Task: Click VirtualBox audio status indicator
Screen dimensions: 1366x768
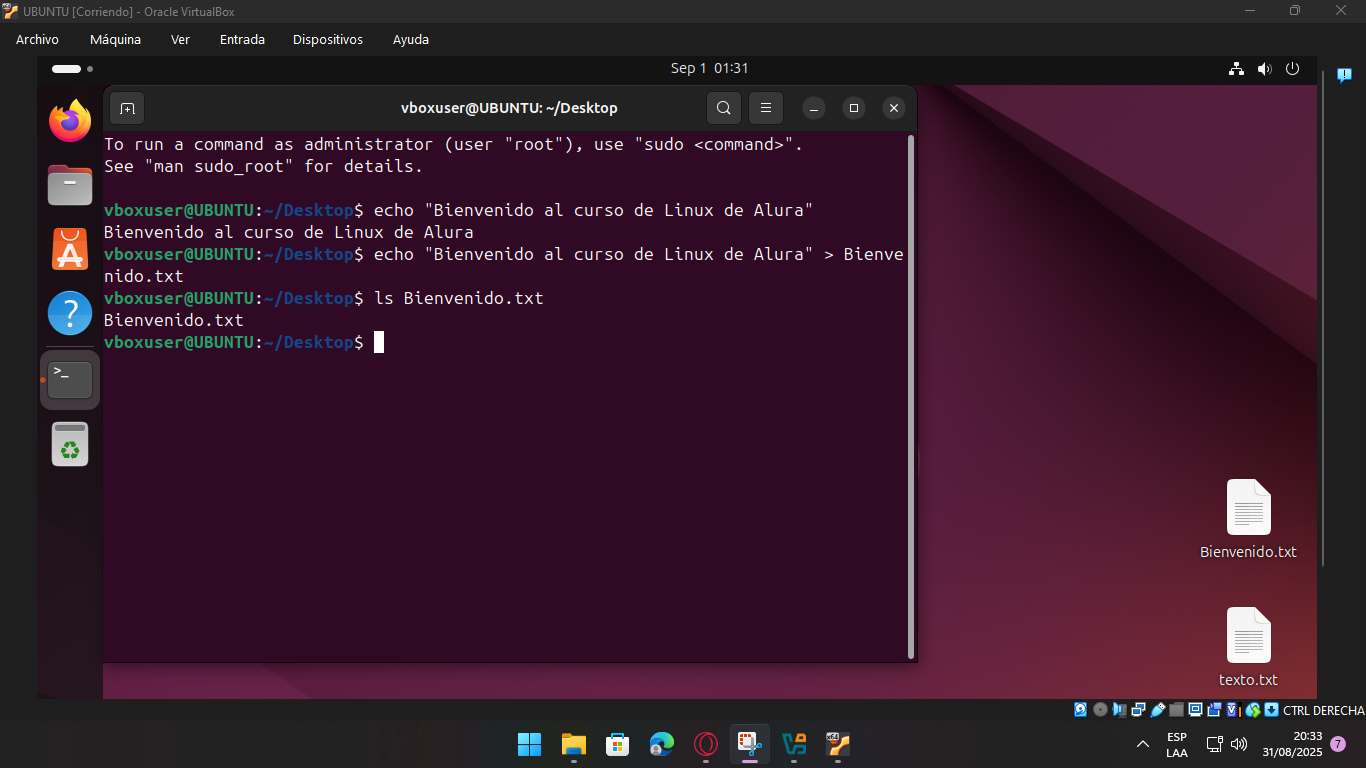Action: click(x=1119, y=710)
